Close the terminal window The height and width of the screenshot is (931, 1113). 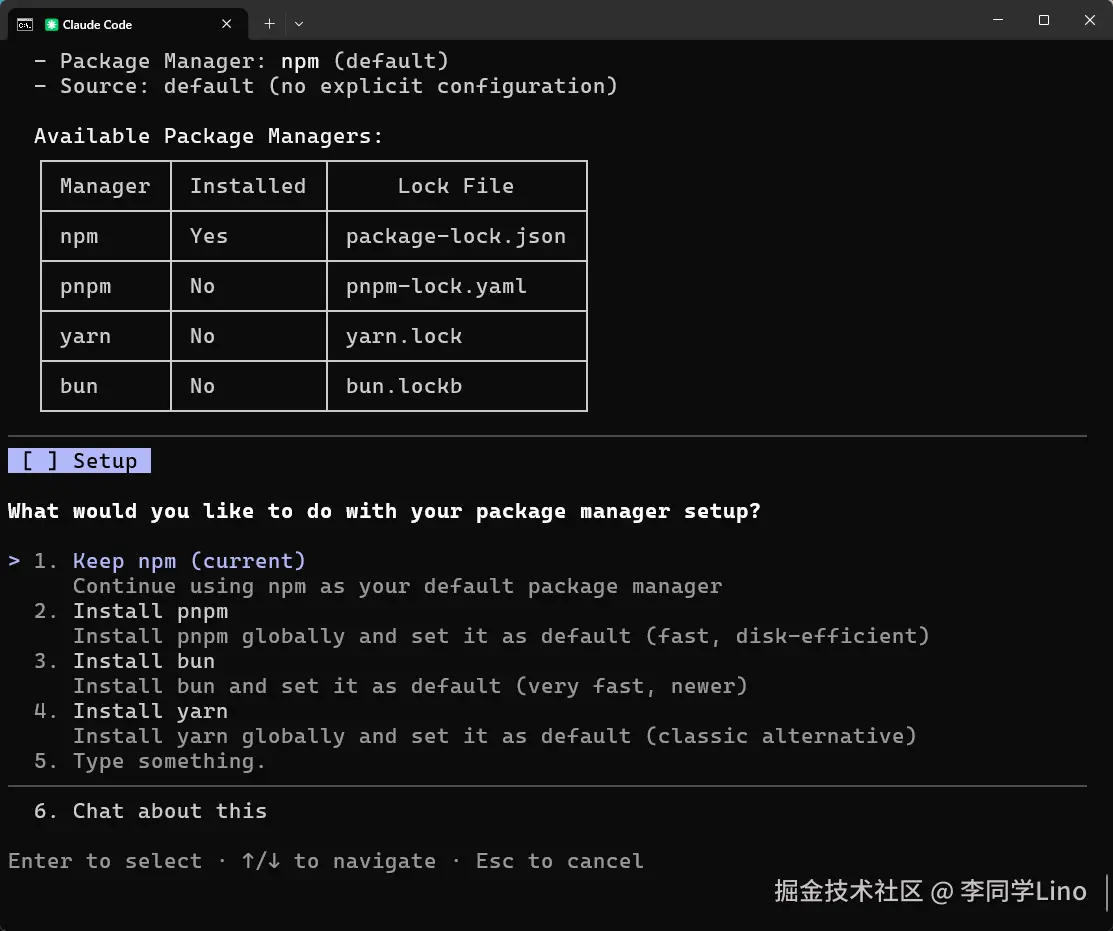[1089, 20]
